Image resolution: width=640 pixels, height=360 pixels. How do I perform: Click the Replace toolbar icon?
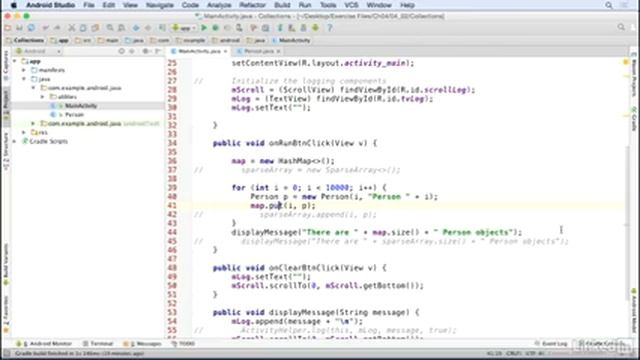coord(122,28)
